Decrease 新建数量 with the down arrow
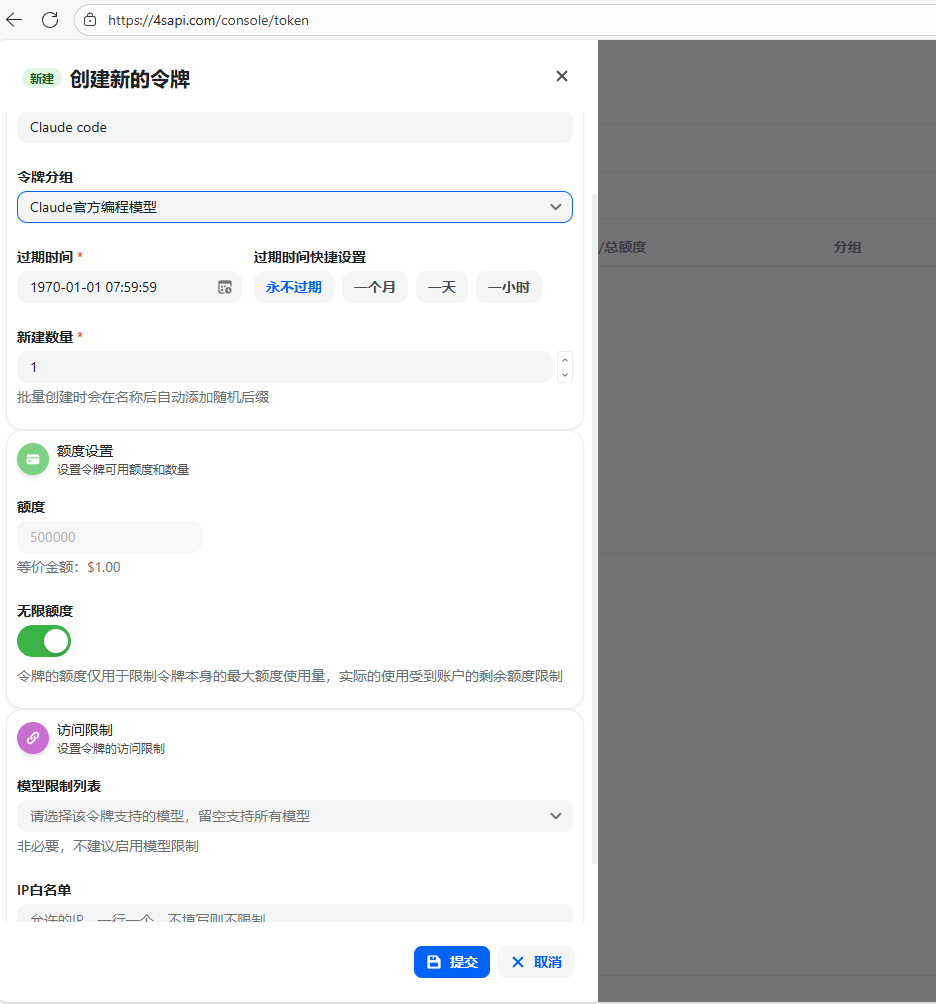Viewport: 936px width, 1004px height. (x=565, y=375)
